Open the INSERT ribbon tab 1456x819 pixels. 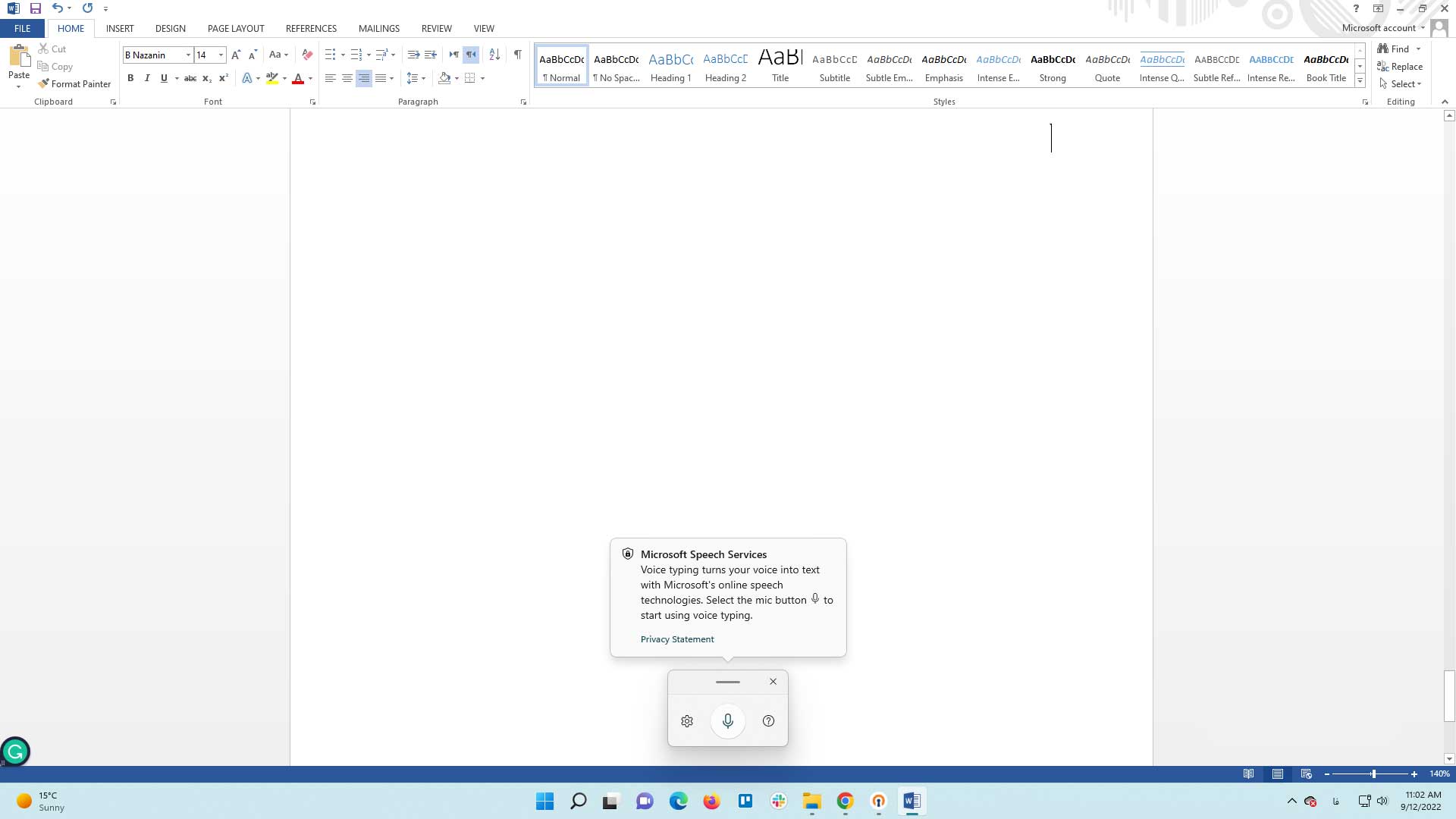[120, 28]
